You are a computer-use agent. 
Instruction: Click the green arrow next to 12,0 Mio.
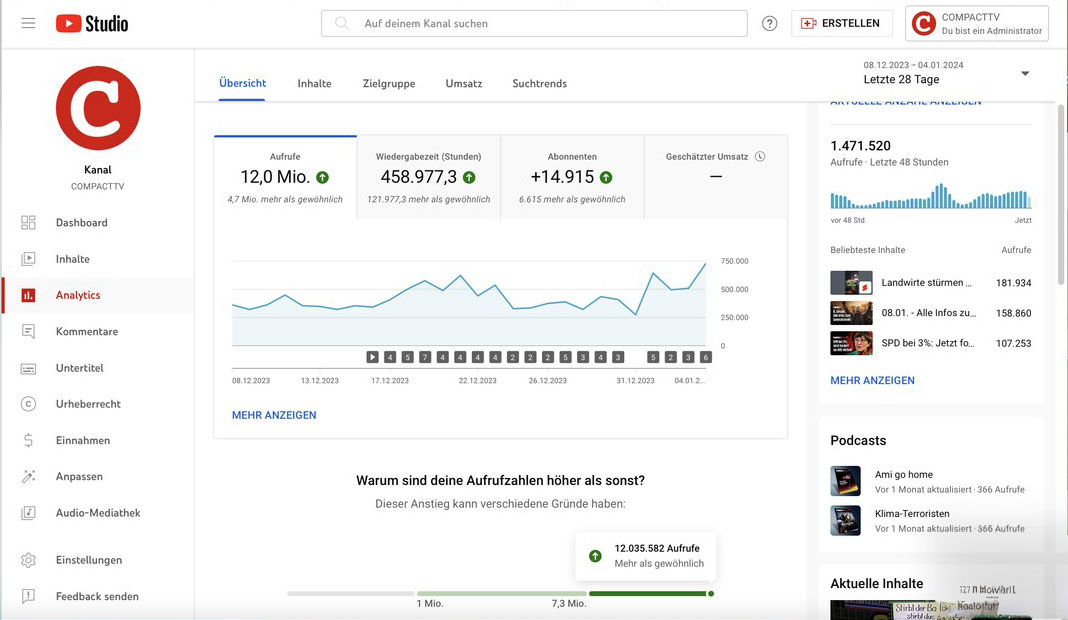(x=323, y=177)
